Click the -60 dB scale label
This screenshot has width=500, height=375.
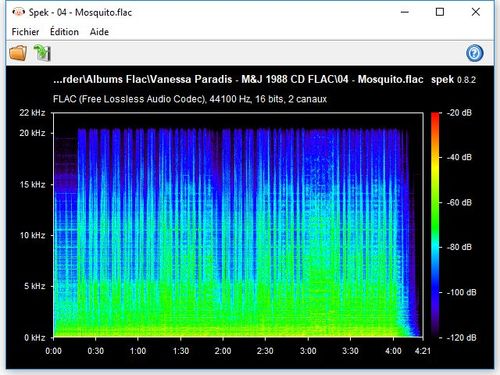[x=459, y=202]
